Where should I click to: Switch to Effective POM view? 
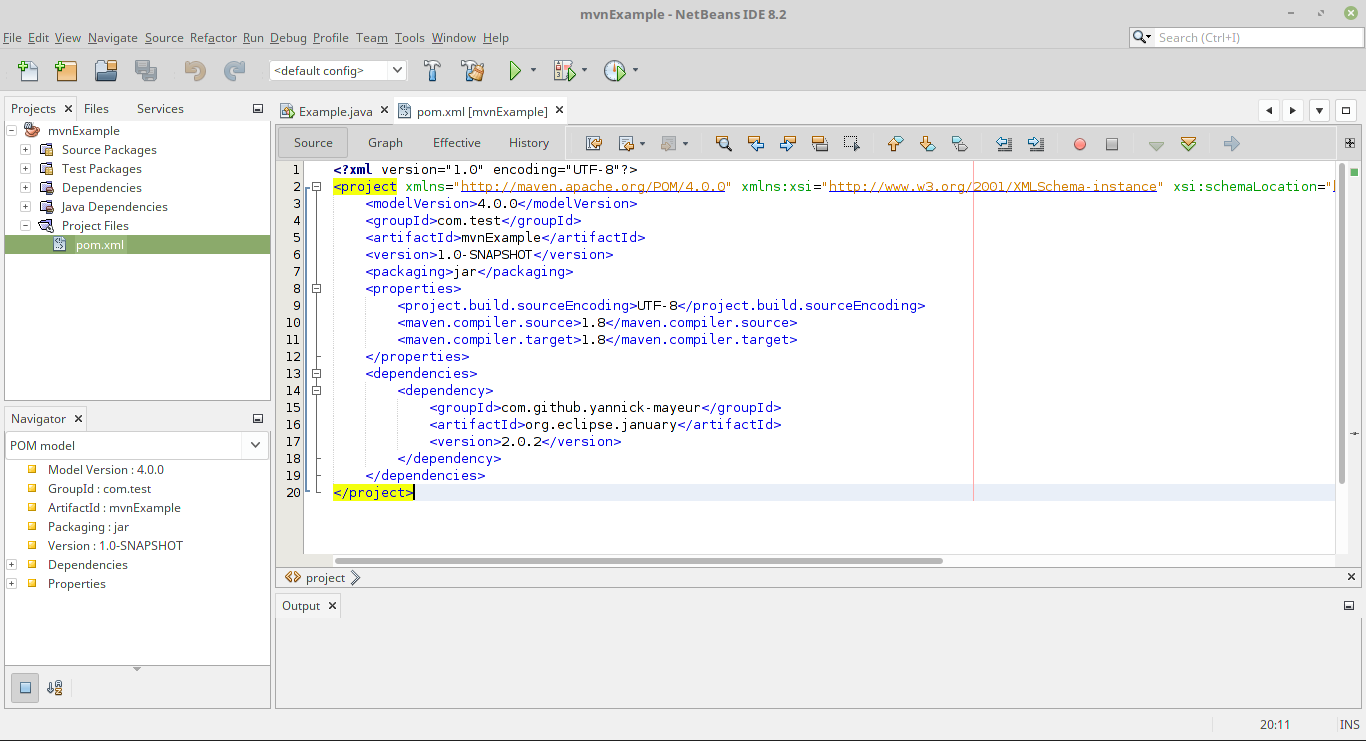coord(457,143)
